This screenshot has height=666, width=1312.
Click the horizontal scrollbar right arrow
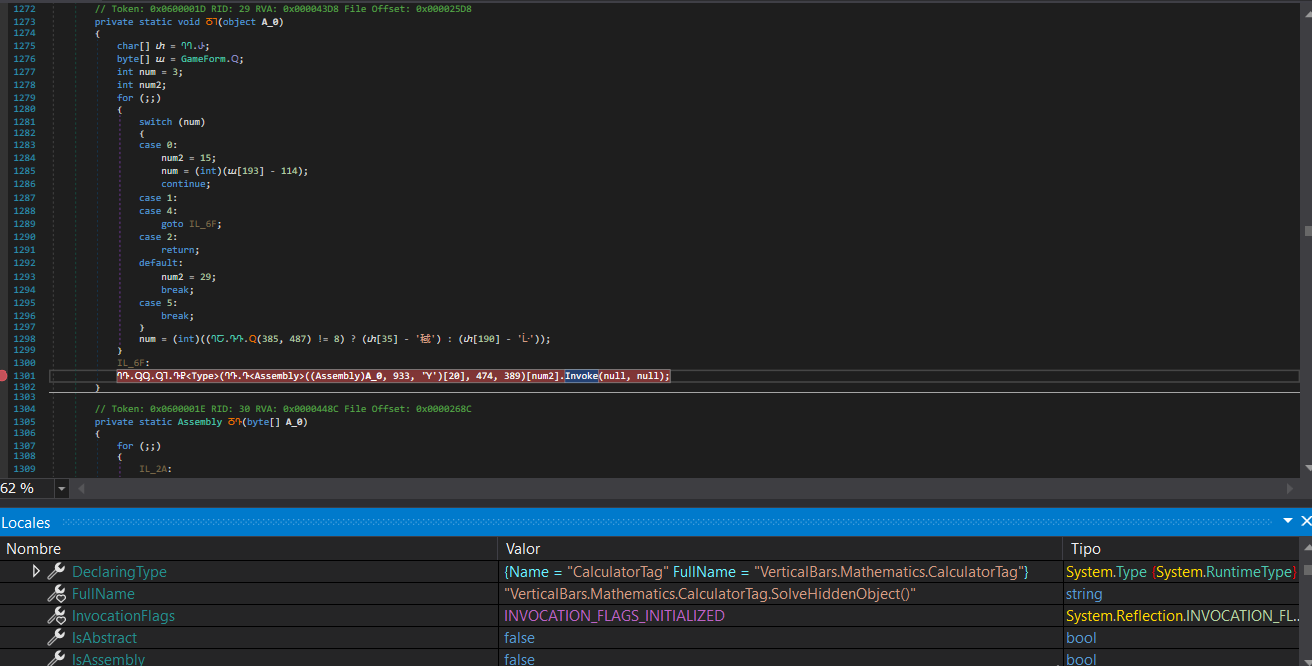click(1291, 489)
